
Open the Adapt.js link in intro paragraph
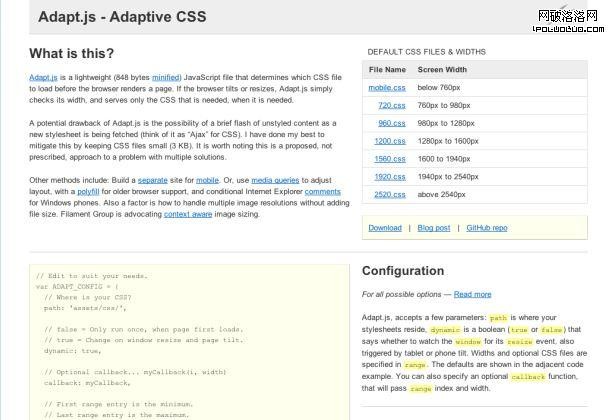point(43,77)
